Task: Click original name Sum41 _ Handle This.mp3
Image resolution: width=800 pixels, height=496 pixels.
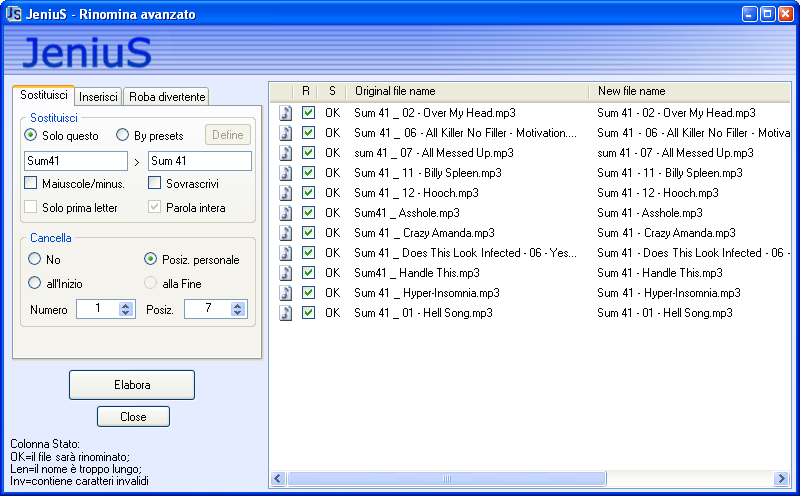Action: click(417, 273)
